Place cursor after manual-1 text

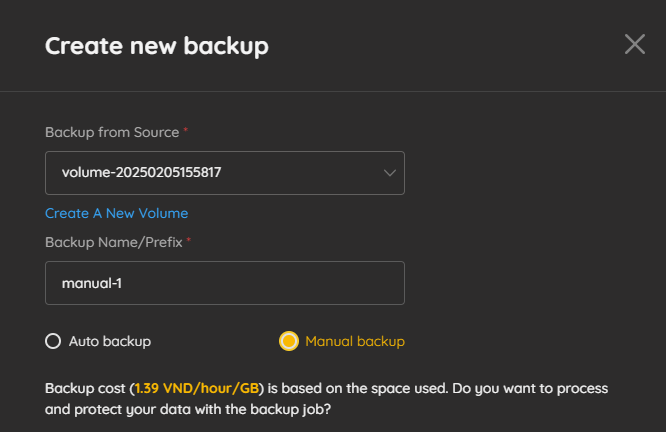coord(122,283)
